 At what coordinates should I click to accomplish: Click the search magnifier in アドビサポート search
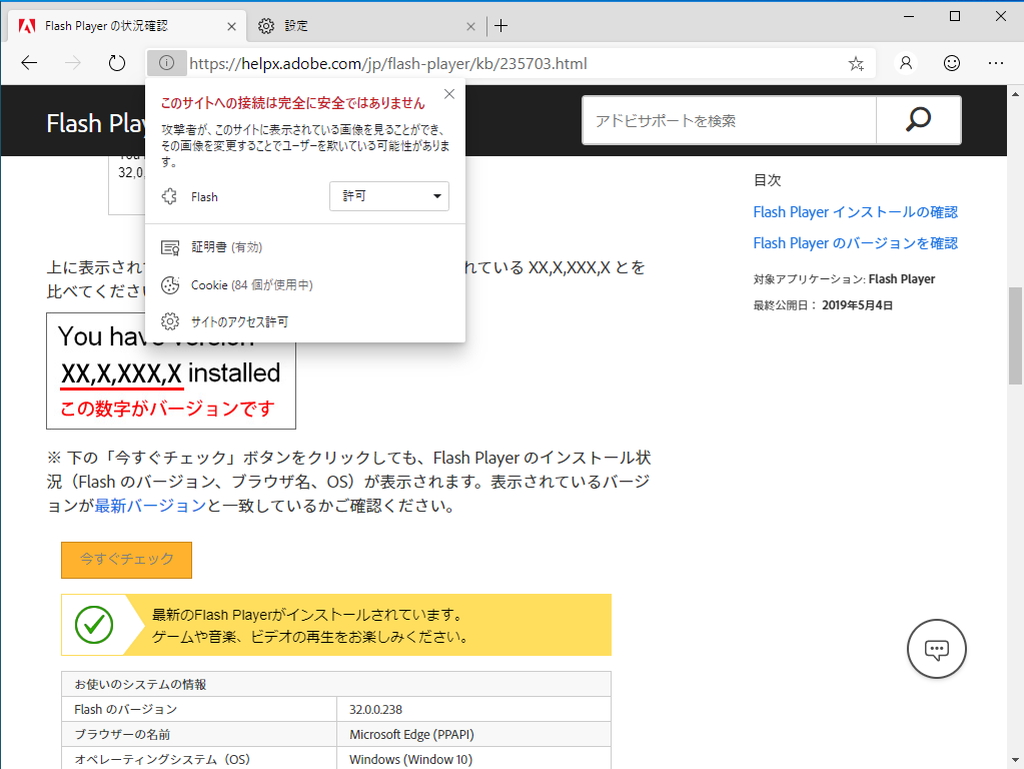click(917, 120)
